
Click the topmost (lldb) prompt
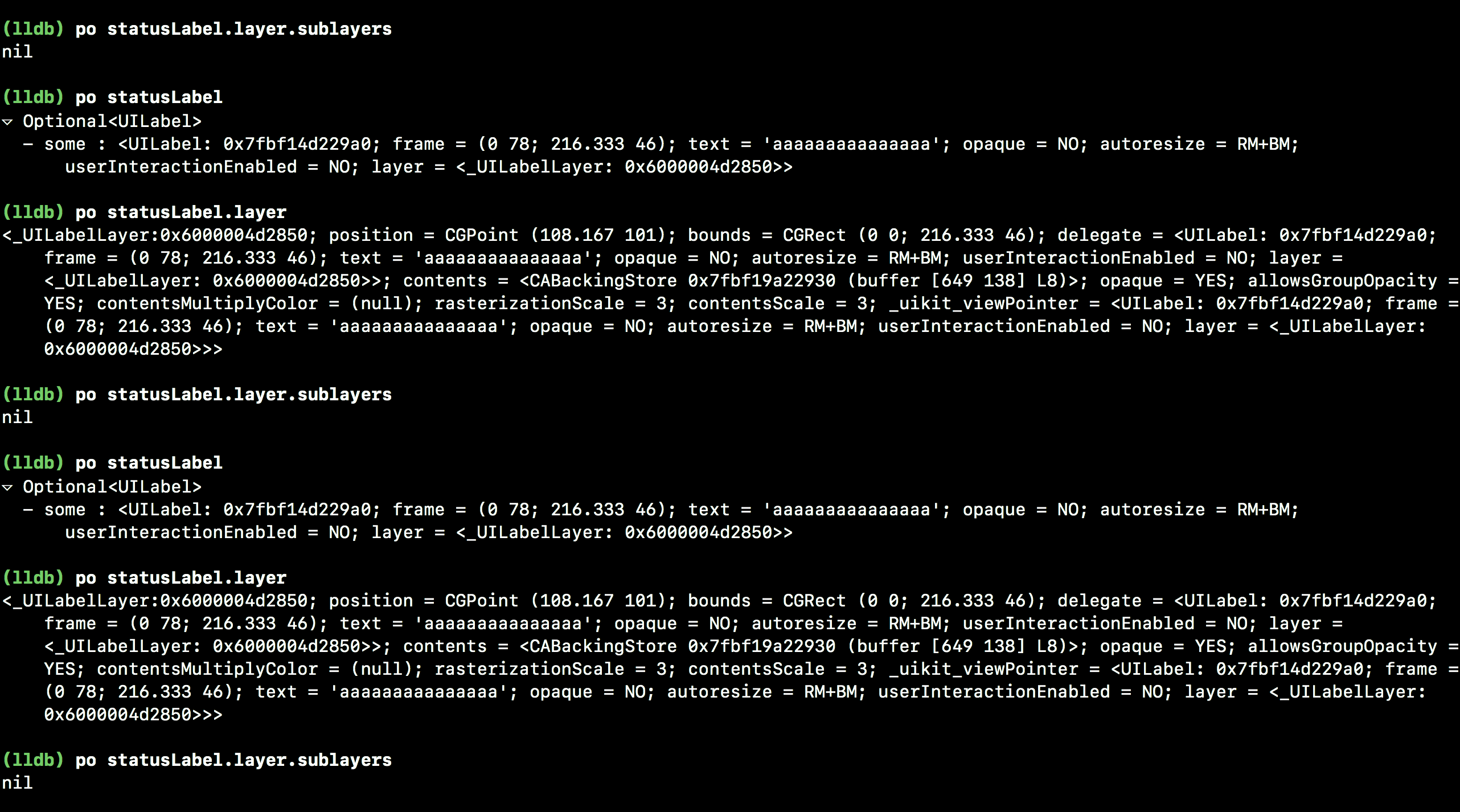[33, 28]
